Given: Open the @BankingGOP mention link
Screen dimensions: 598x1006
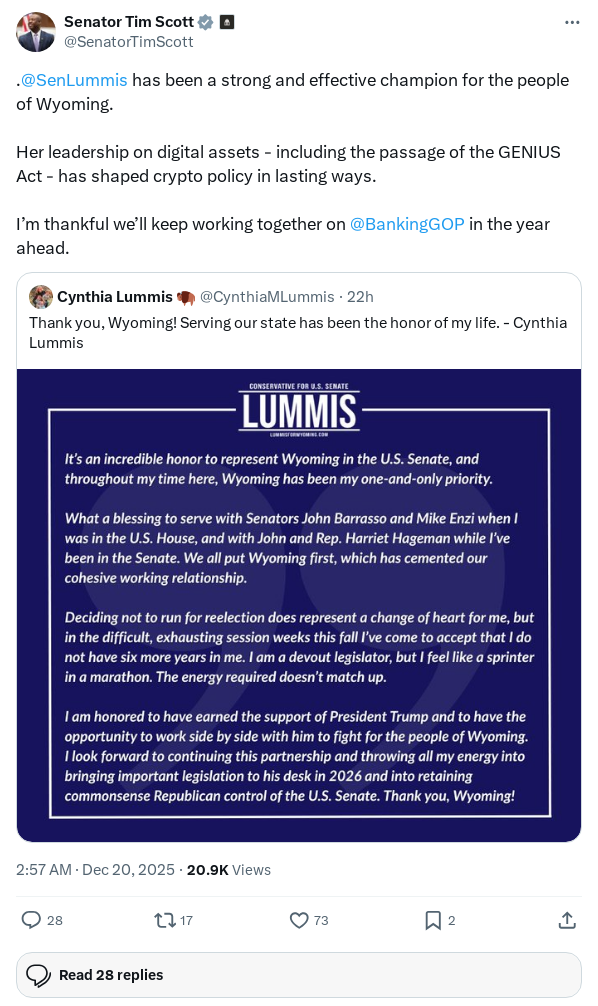Looking at the screenshot, I should pyautogui.click(x=408, y=224).
